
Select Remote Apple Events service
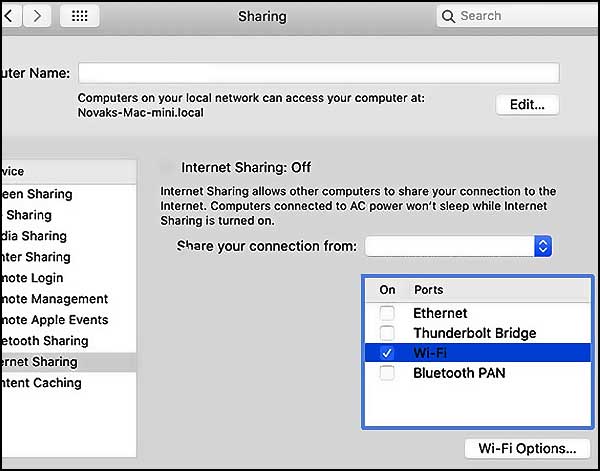coord(68,320)
